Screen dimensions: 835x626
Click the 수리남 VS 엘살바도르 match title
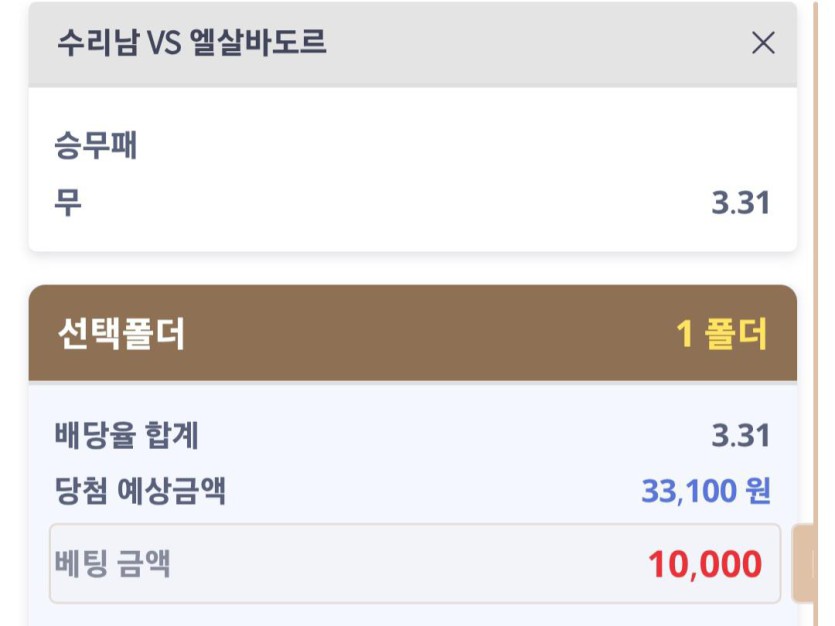click(191, 43)
